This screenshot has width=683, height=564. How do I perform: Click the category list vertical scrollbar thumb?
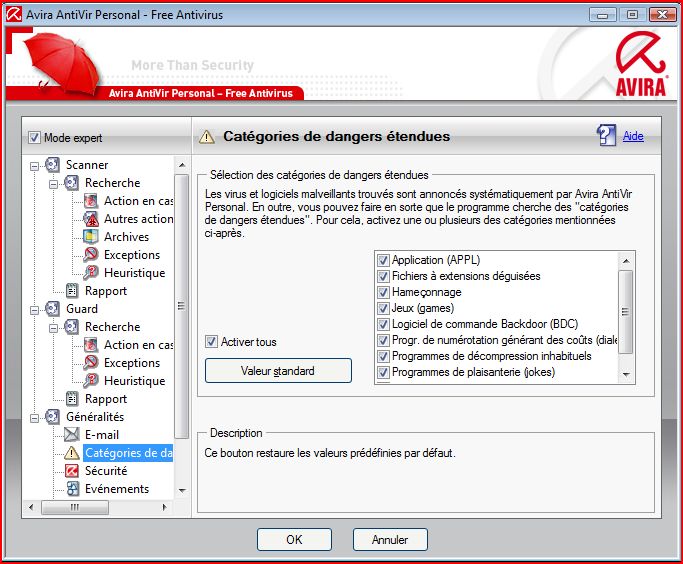(626, 311)
